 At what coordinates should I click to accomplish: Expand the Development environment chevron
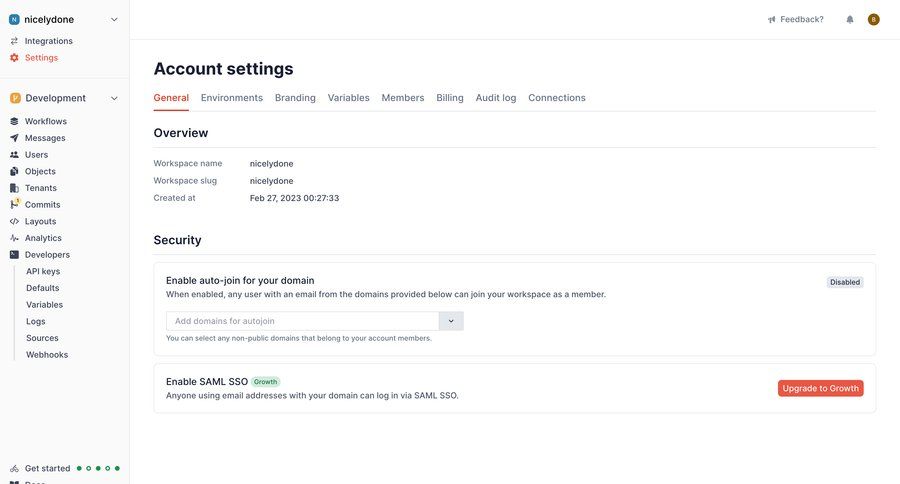114,98
